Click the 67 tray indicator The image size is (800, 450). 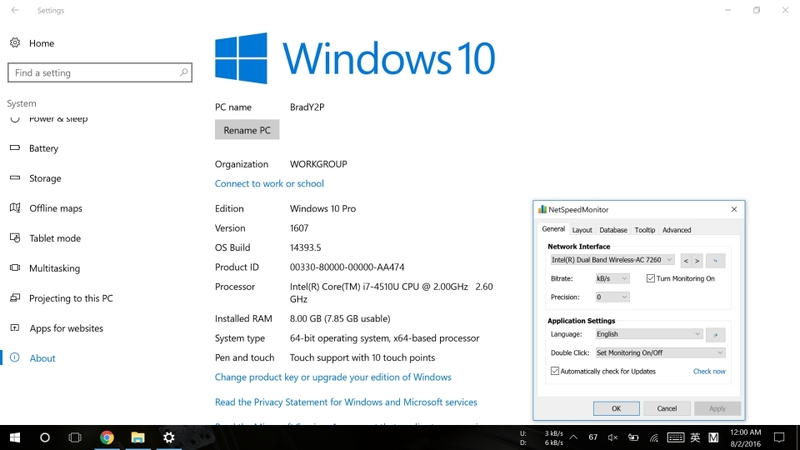click(x=593, y=437)
